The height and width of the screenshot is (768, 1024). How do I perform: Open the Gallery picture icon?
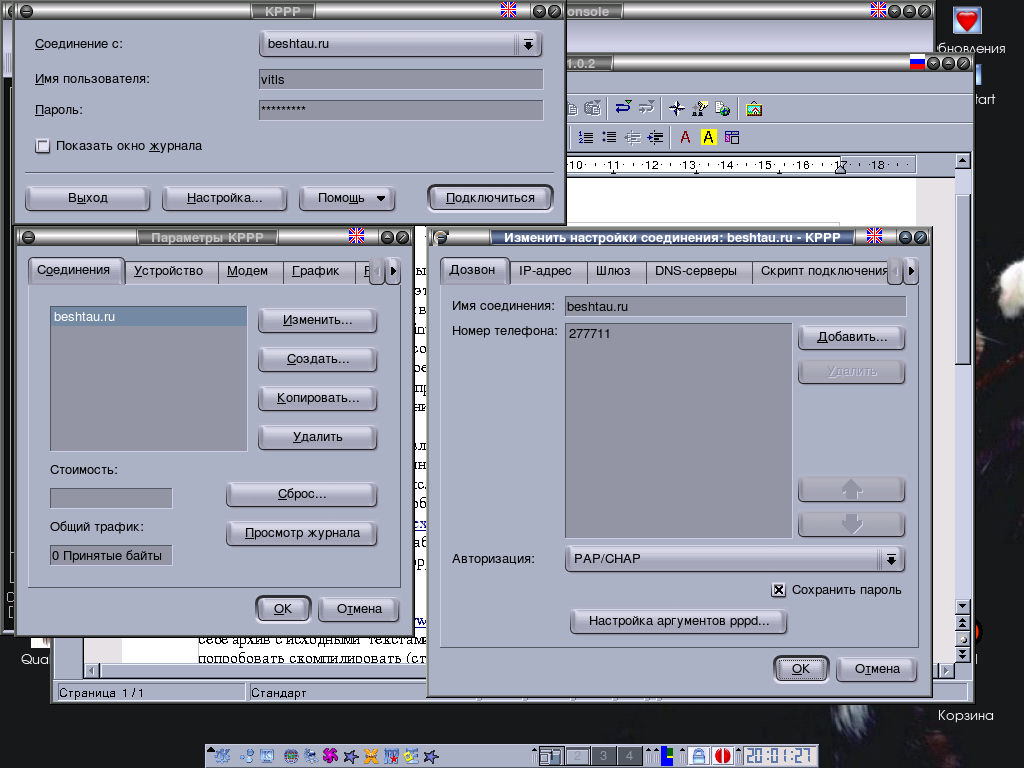[x=754, y=108]
